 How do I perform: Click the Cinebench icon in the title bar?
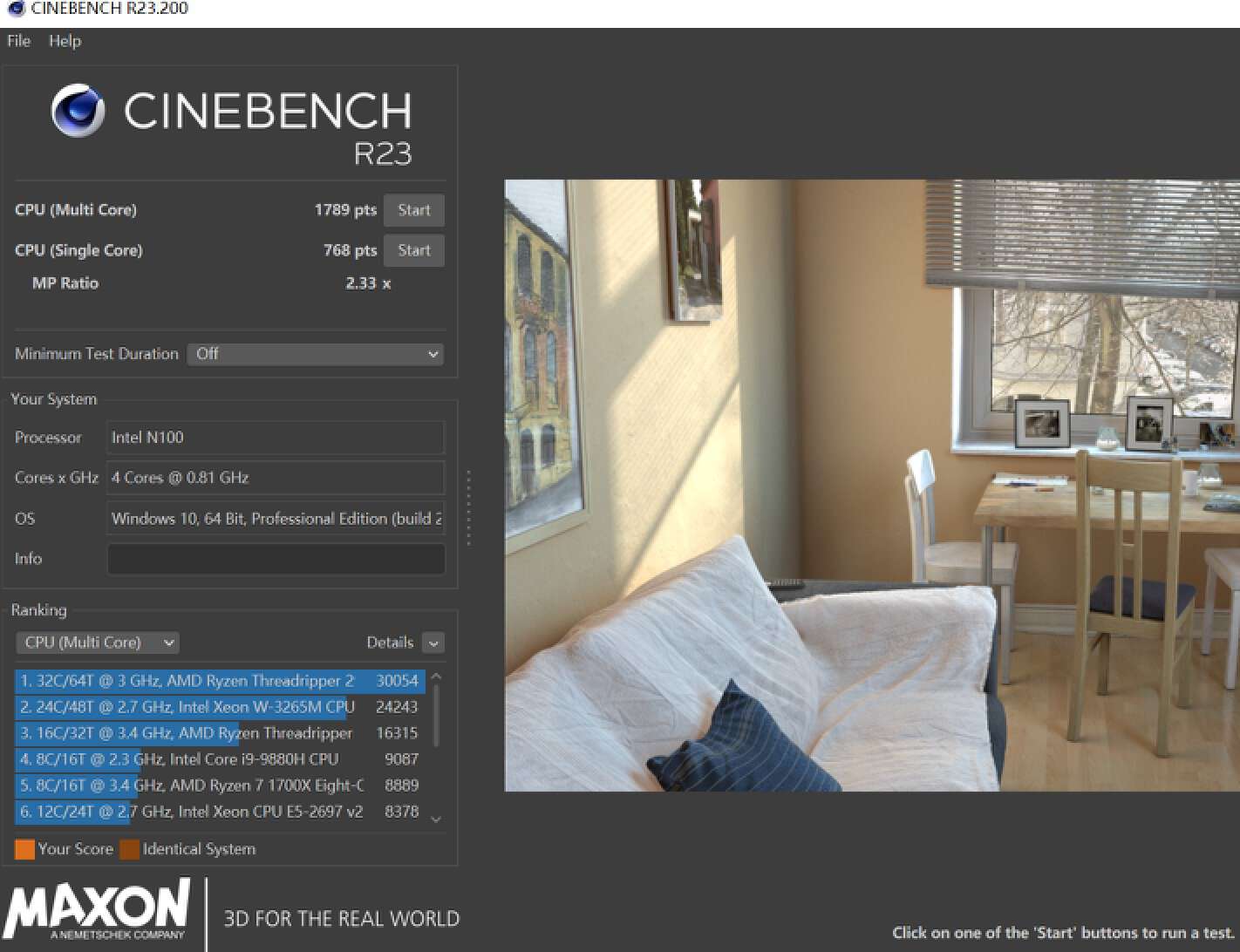16,9
